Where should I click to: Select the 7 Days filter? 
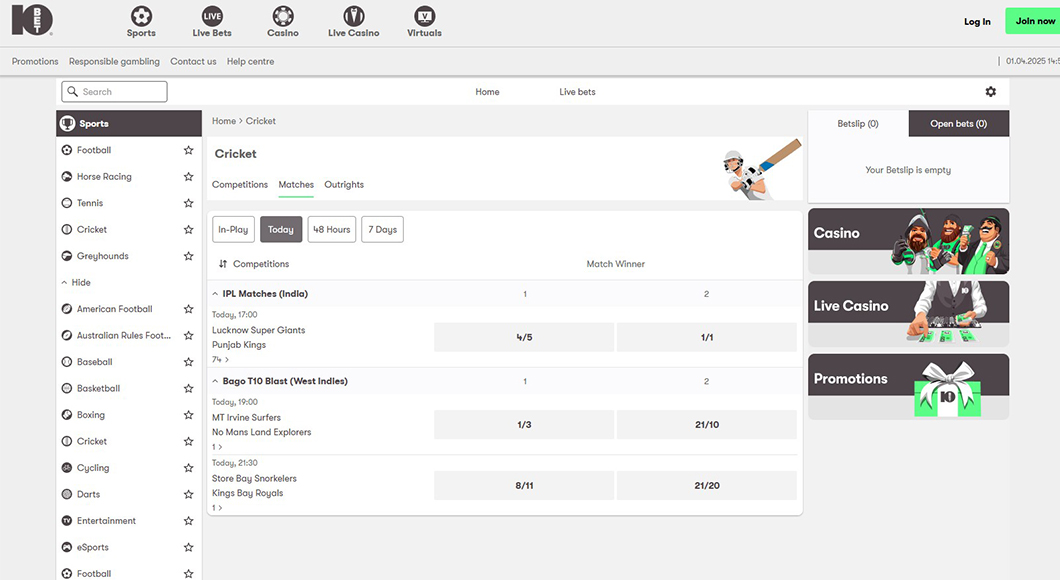(383, 229)
